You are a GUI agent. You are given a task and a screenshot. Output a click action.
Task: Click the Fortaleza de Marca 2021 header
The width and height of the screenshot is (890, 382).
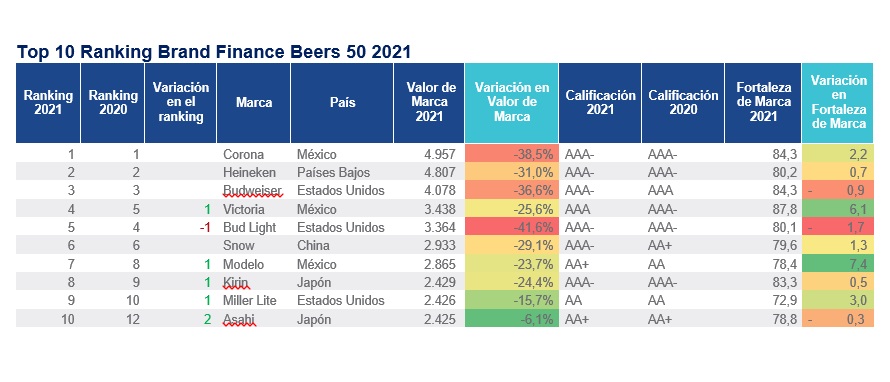click(x=763, y=103)
